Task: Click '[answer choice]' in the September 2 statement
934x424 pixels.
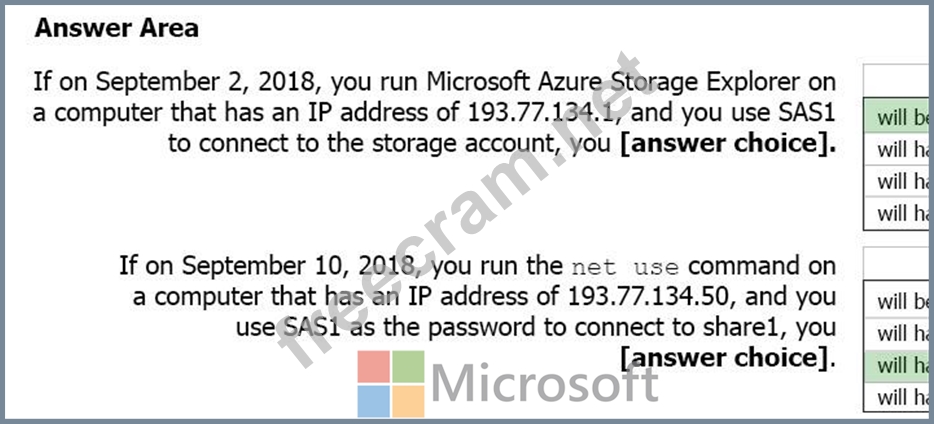Action: pyautogui.click(x=728, y=143)
